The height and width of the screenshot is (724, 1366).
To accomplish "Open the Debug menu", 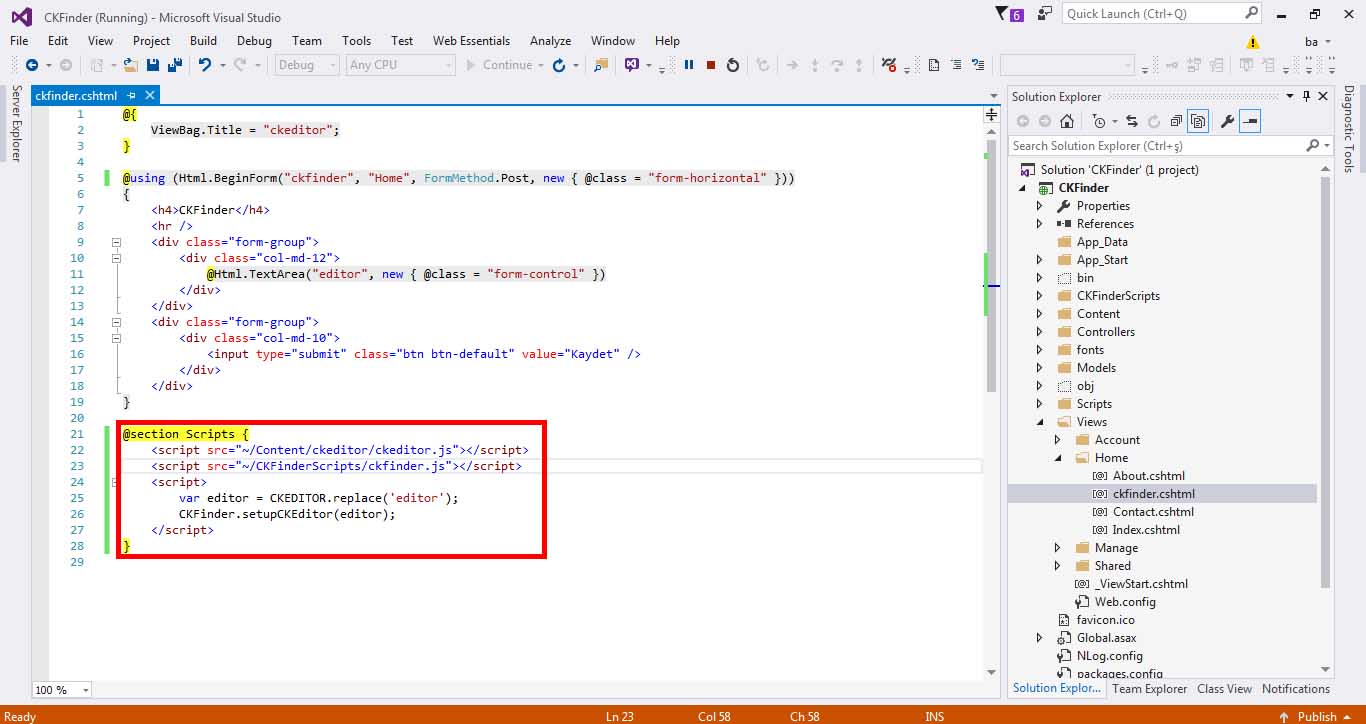I will (254, 41).
